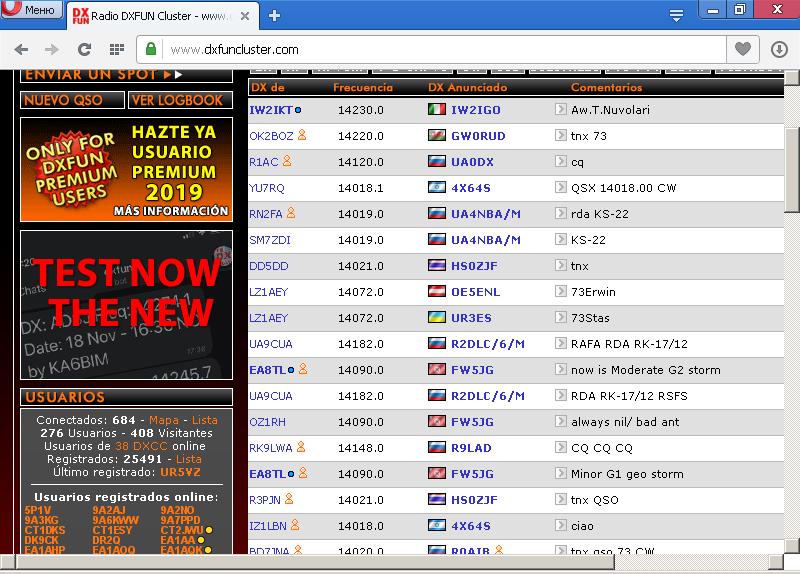Close the Radio DXFUN Cluster tab
This screenshot has height=574, width=800.
(245, 16)
